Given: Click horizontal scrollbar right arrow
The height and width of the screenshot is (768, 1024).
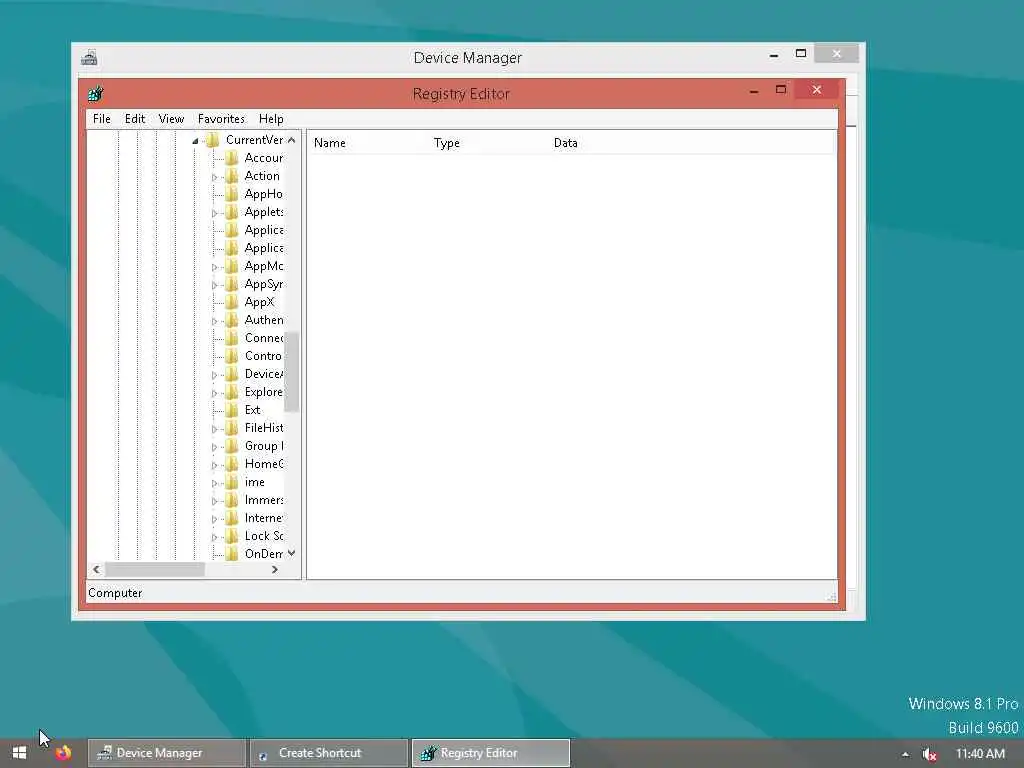Looking at the screenshot, I should [x=275, y=569].
